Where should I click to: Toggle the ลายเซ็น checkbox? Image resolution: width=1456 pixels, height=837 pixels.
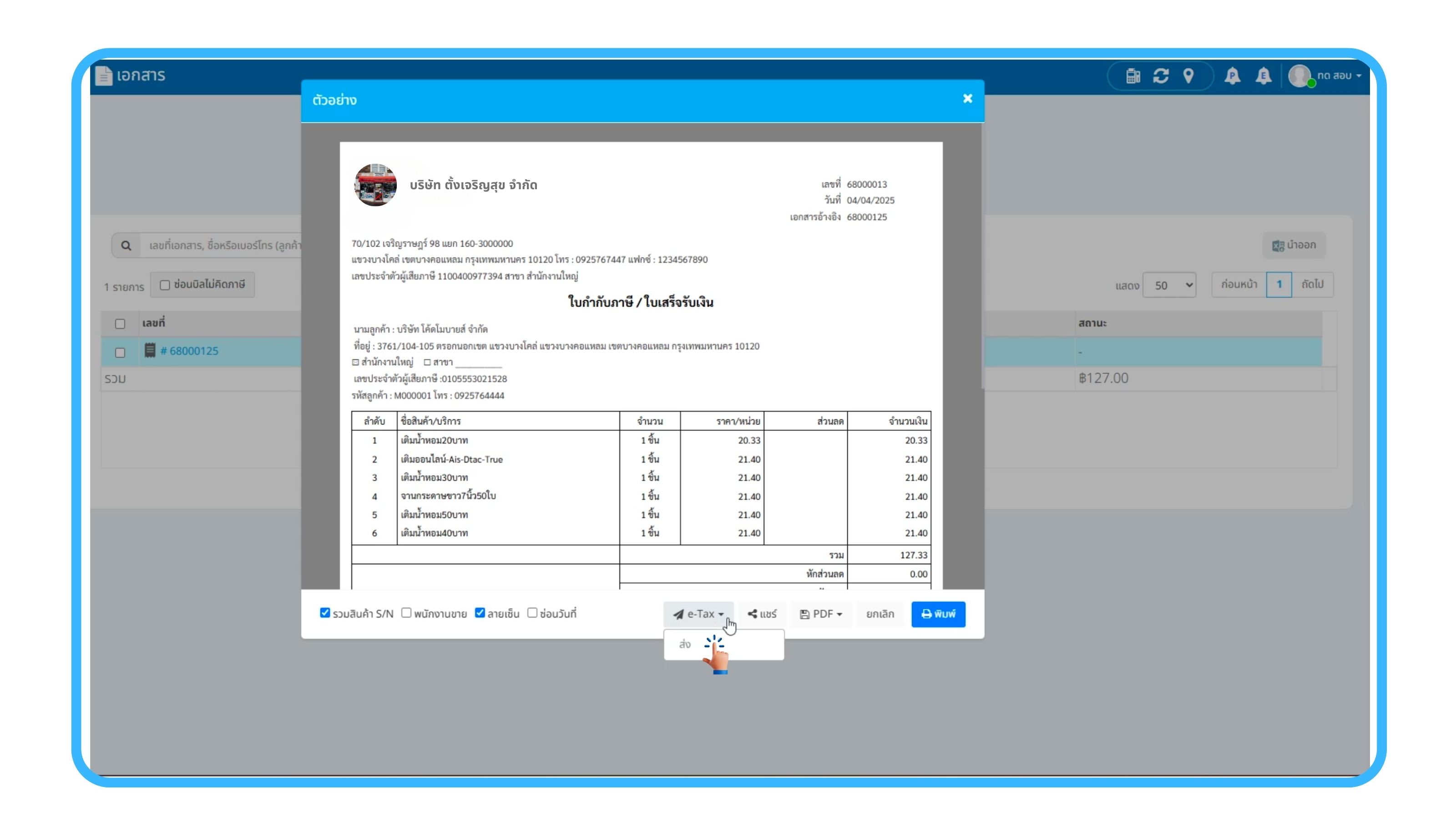click(x=480, y=613)
